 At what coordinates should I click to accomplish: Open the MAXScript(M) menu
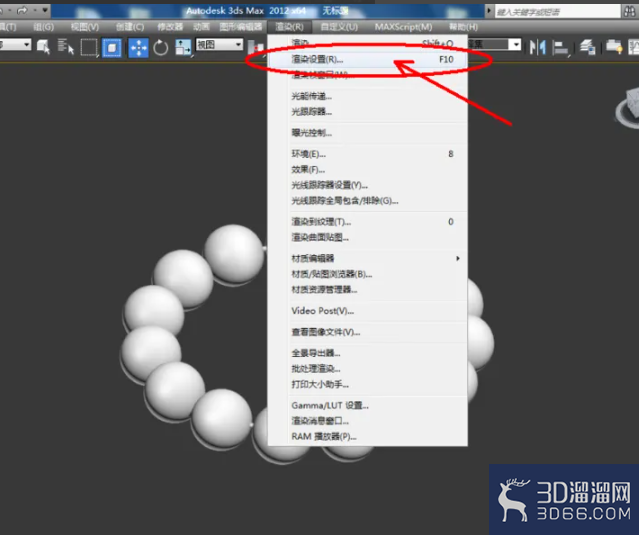403,27
